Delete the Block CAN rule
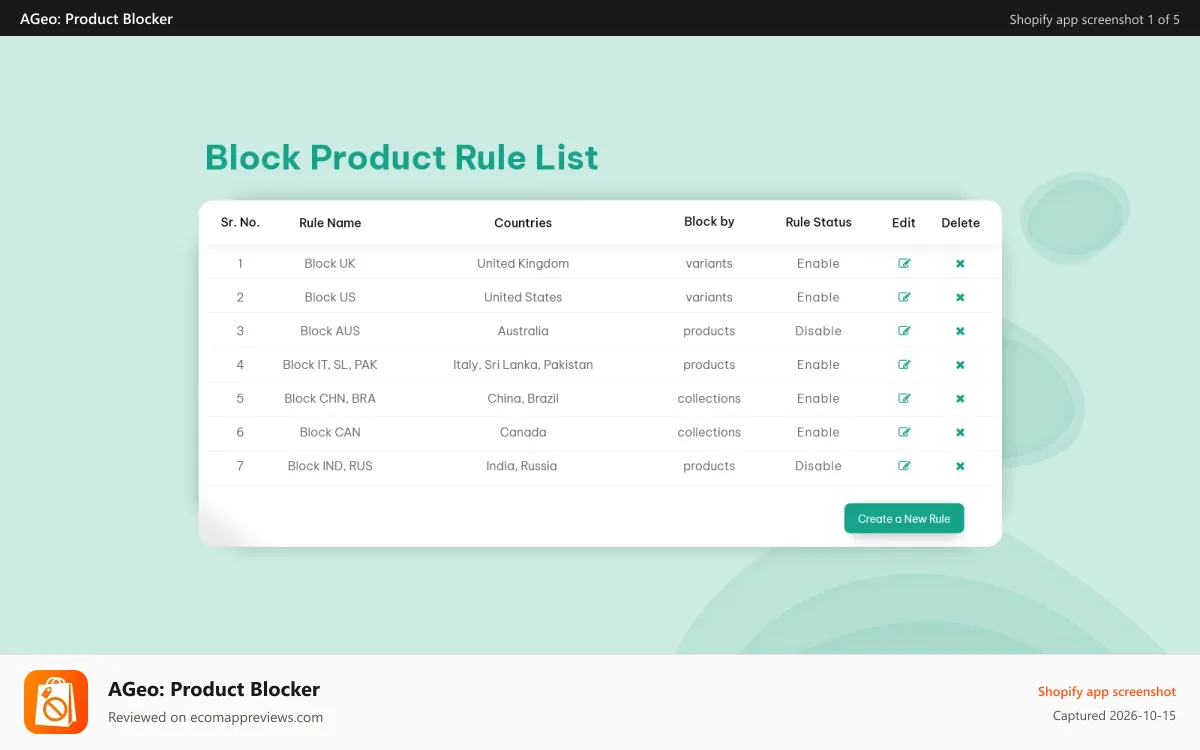The width and height of the screenshot is (1200, 750). [960, 432]
